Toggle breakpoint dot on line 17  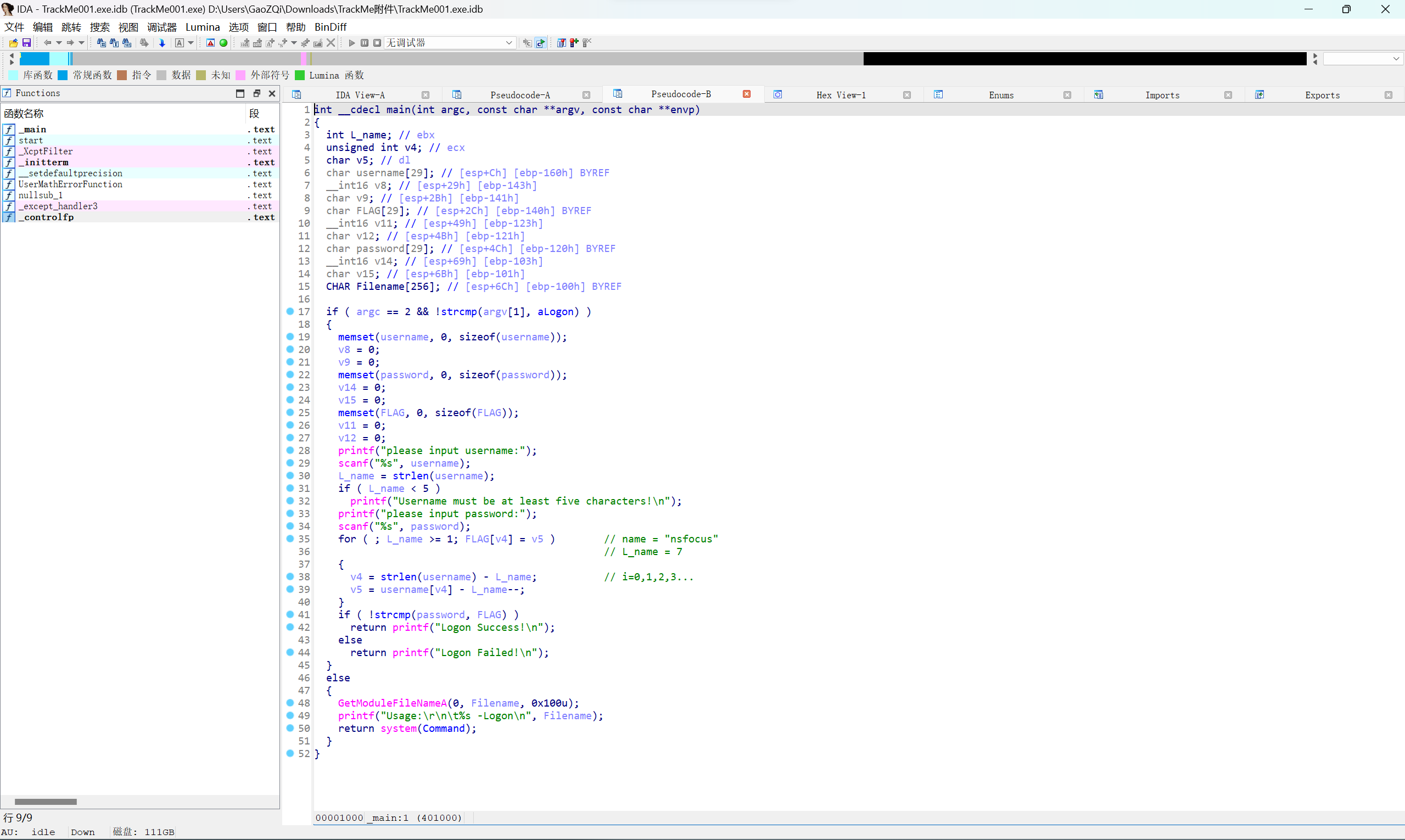[x=290, y=311]
